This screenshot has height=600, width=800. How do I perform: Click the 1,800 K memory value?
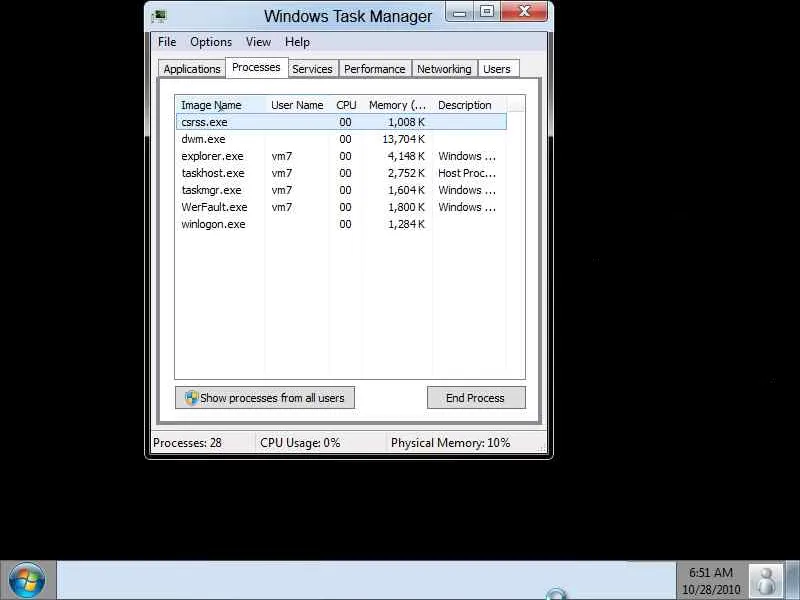[406, 207]
